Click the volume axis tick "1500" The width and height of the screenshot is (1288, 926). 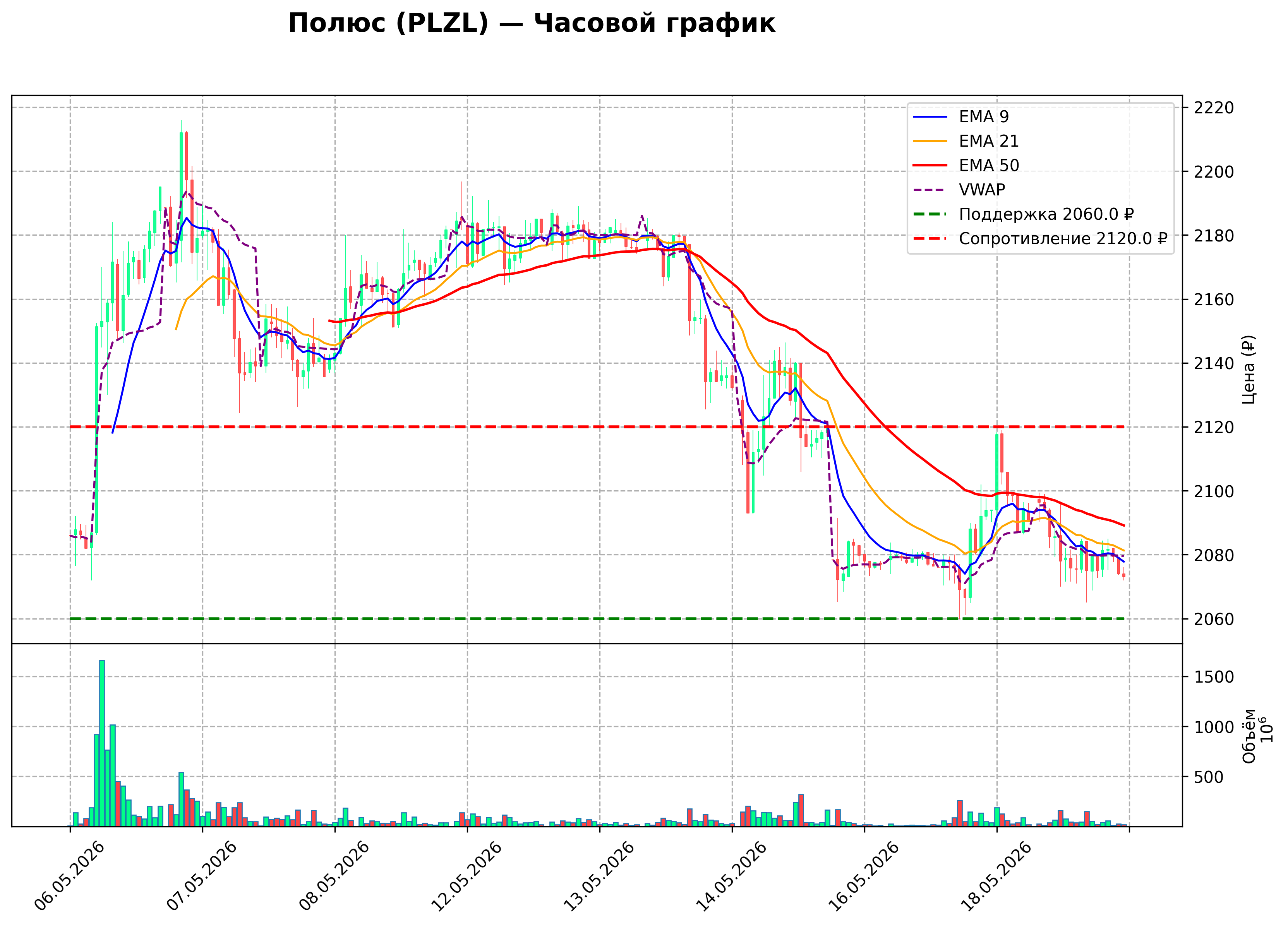pyautogui.click(x=1214, y=677)
